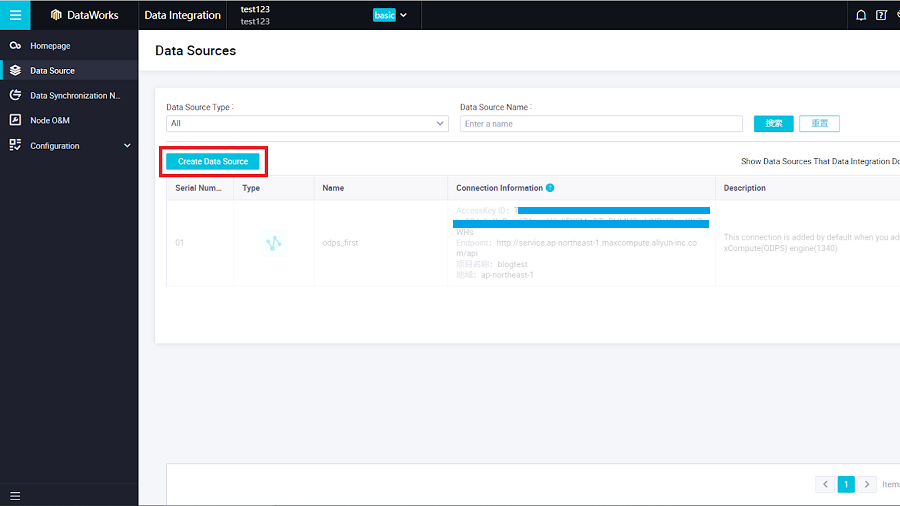Open the notifications bell icon
The image size is (900, 506).
click(x=861, y=15)
